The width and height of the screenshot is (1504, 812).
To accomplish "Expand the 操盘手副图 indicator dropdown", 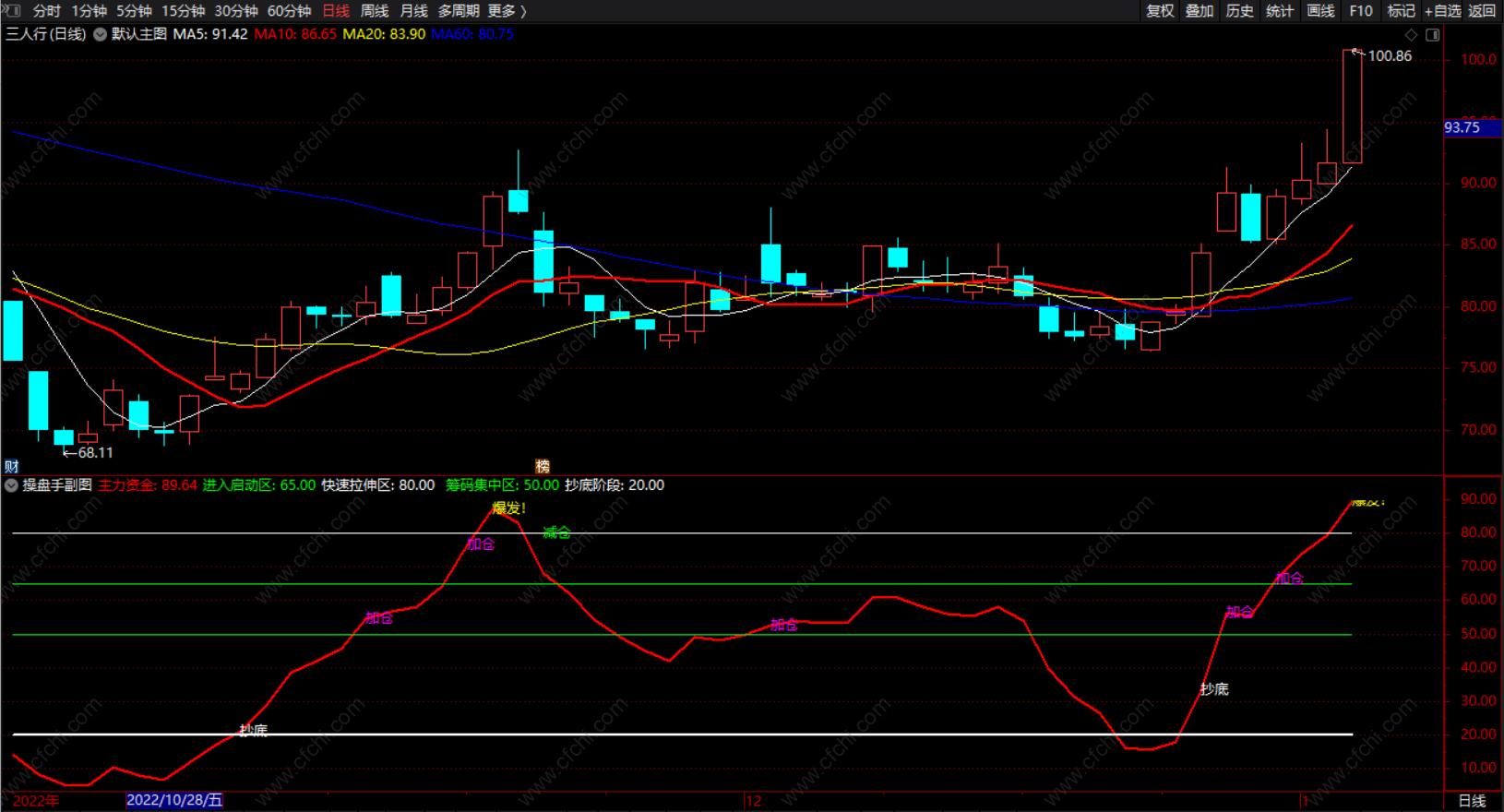I will point(11,485).
